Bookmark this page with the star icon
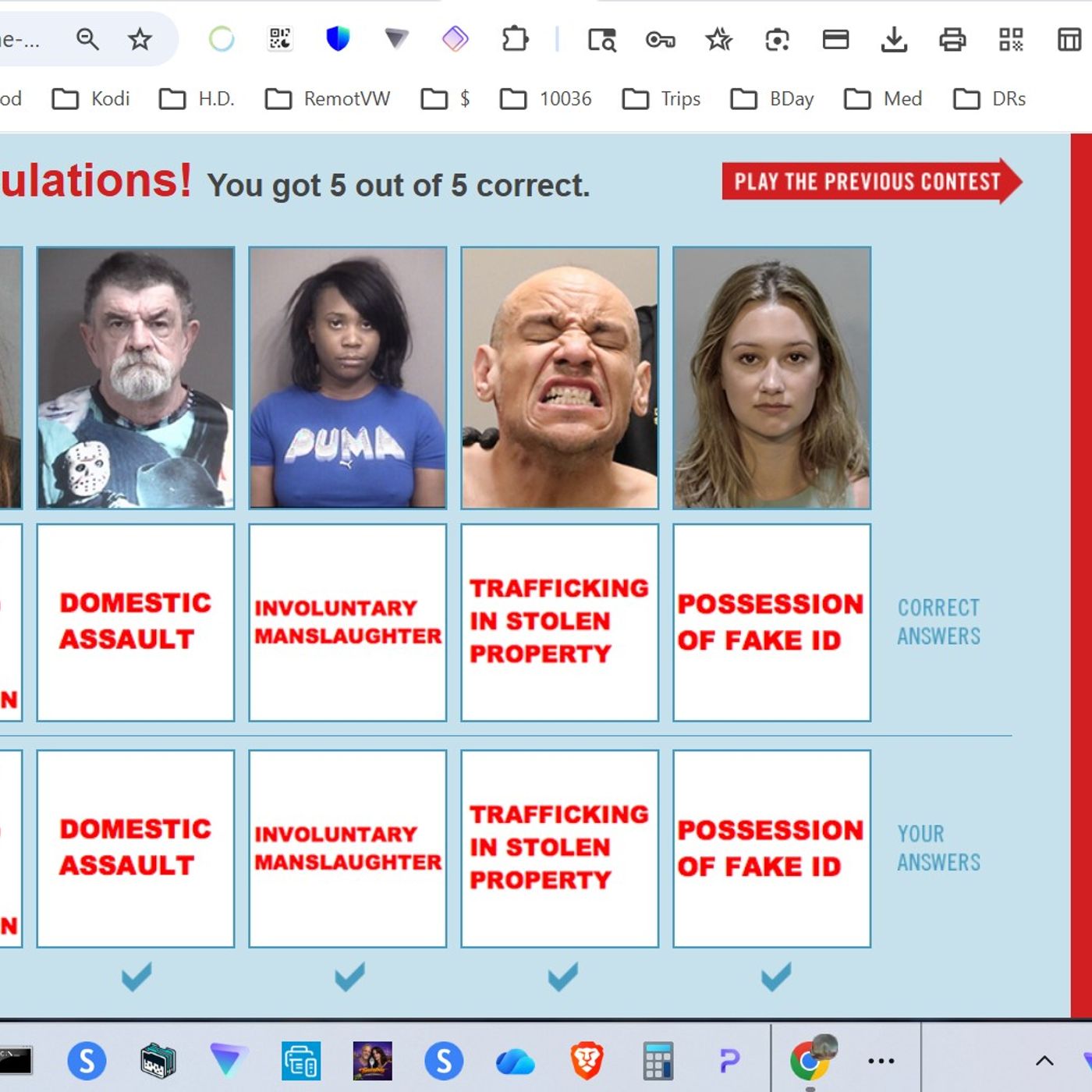This screenshot has width=1092, height=1092. 140,39
